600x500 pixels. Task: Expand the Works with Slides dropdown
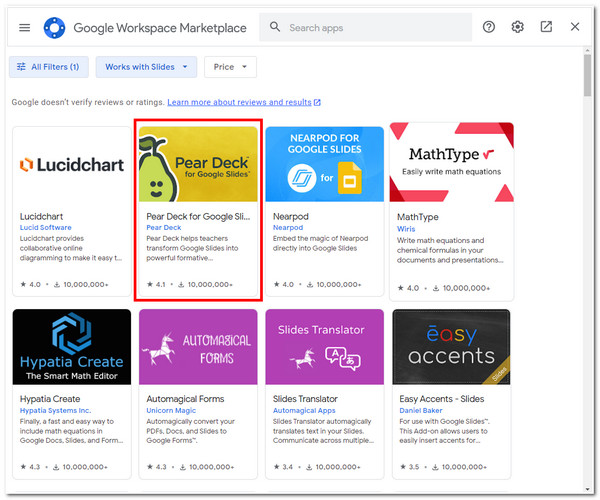point(146,67)
